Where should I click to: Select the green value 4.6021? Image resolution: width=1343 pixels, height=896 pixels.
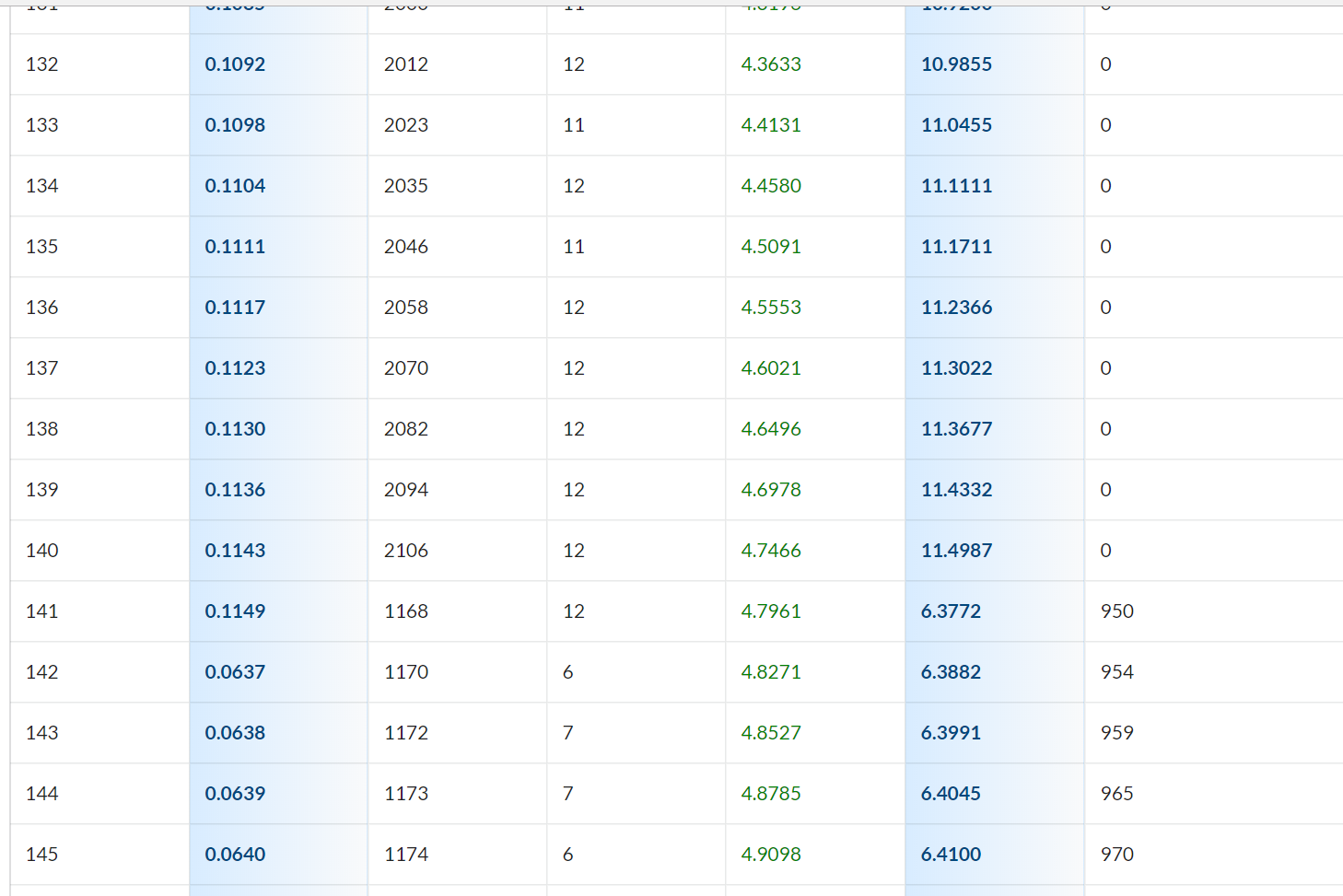click(771, 368)
